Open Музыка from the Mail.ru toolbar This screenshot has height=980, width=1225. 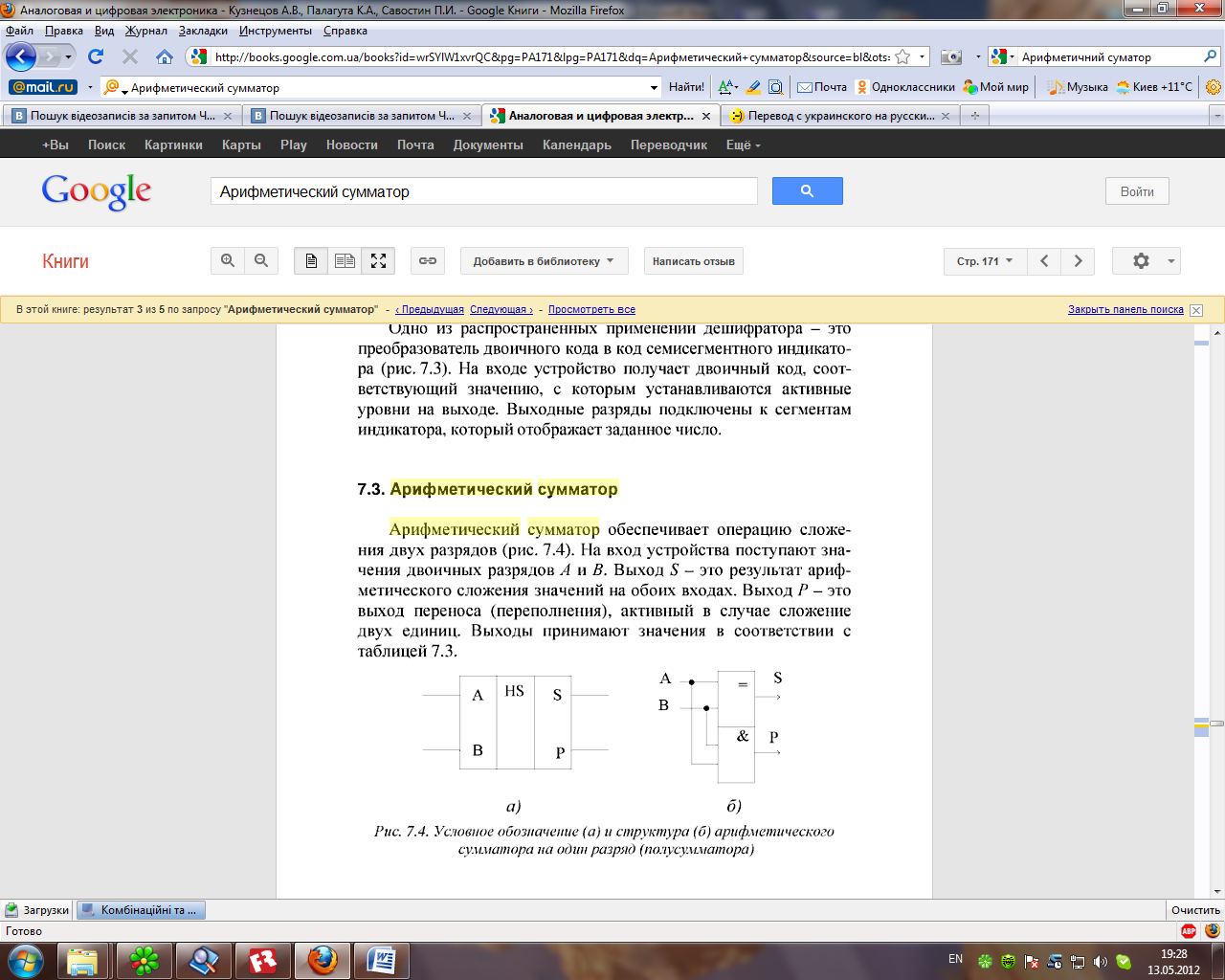pyautogui.click(x=1079, y=87)
